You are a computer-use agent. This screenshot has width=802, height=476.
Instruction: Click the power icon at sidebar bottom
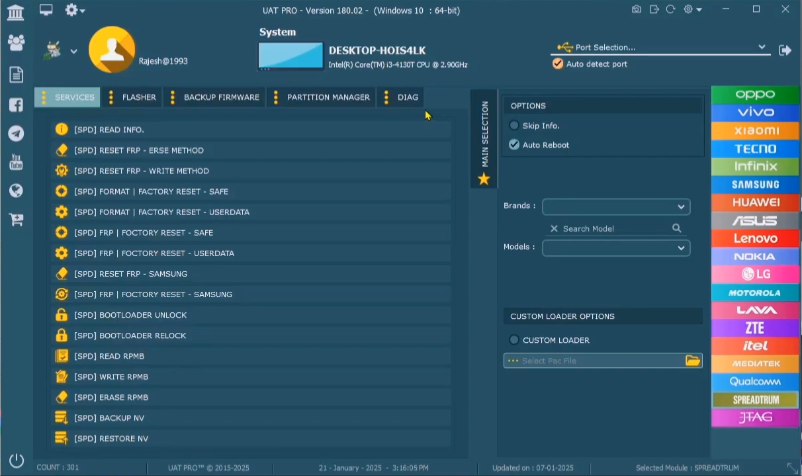click(16, 460)
